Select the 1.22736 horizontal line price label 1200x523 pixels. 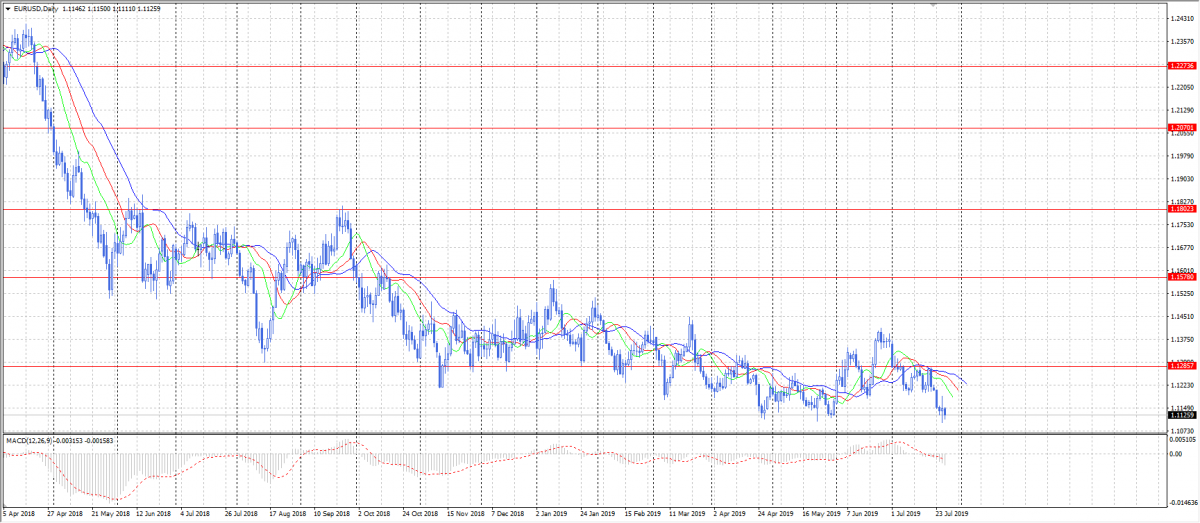[x=1182, y=66]
